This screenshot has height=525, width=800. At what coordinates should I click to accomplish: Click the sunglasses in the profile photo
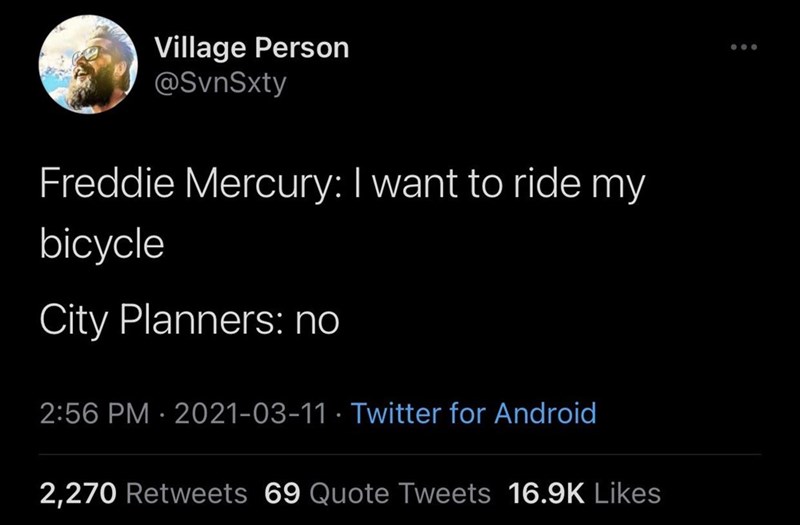[87, 53]
